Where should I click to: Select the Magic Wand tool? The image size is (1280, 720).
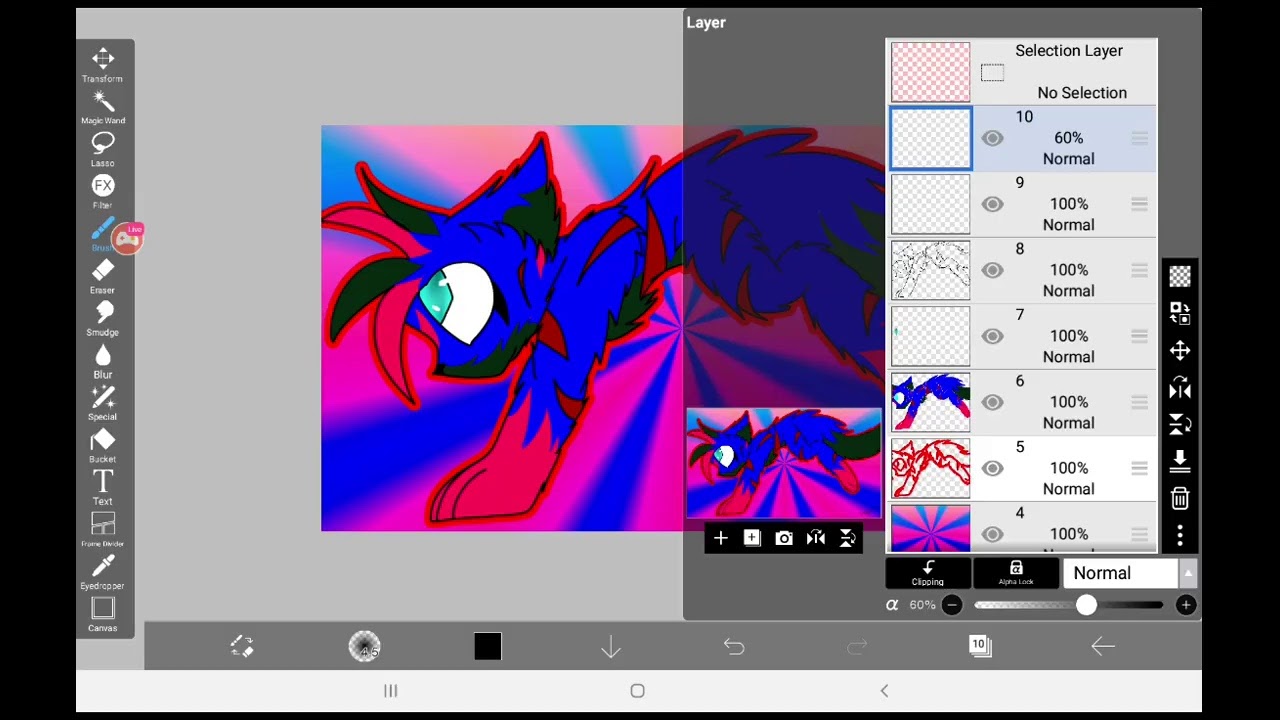[x=103, y=107]
